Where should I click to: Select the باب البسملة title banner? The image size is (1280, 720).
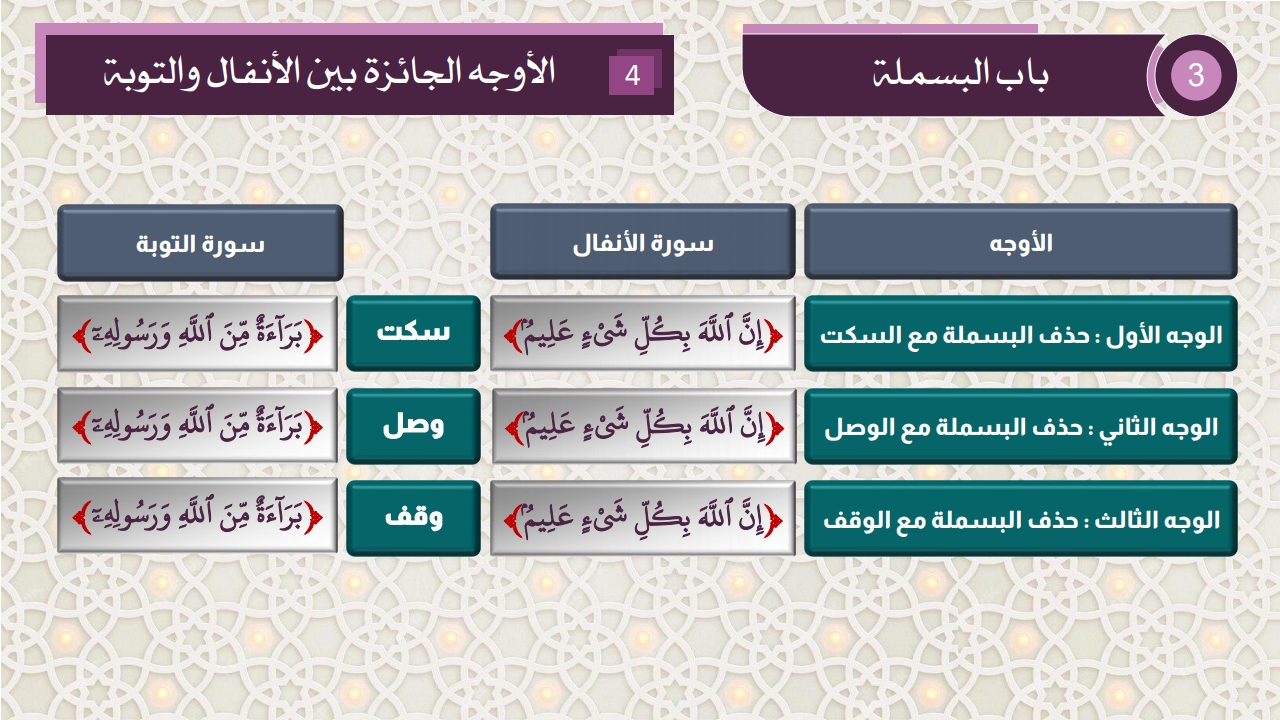960,75
